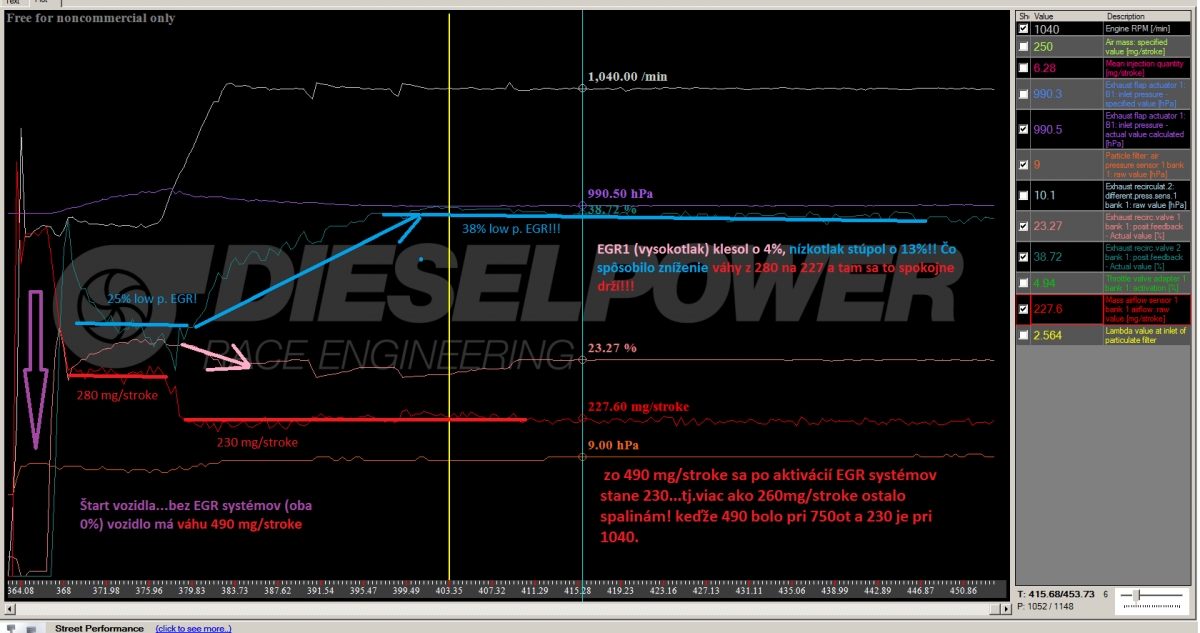Enable Exhaust recirculat.2 different press sensor checkbox
Screen dimensions: 1200x633
(1022, 195)
